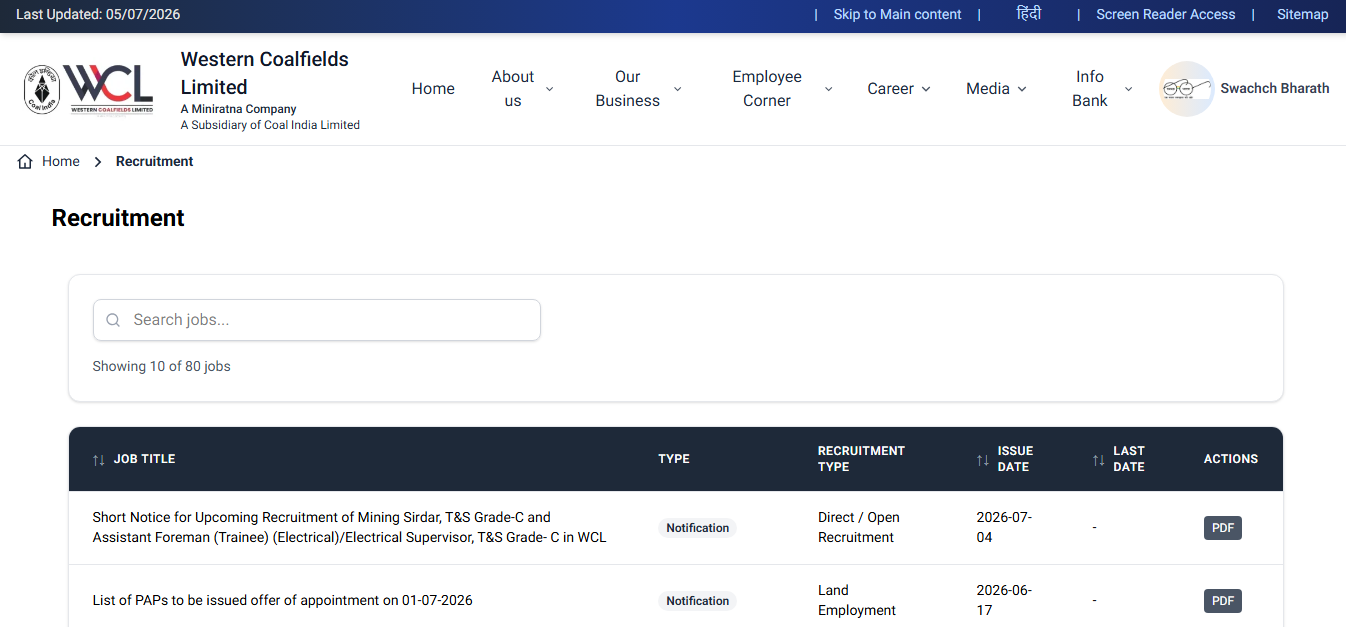Image resolution: width=1346 pixels, height=627 pixels.
Task: Click sort arrows beside Job Title
Action: pyautogui.click(x=98, y=460)
